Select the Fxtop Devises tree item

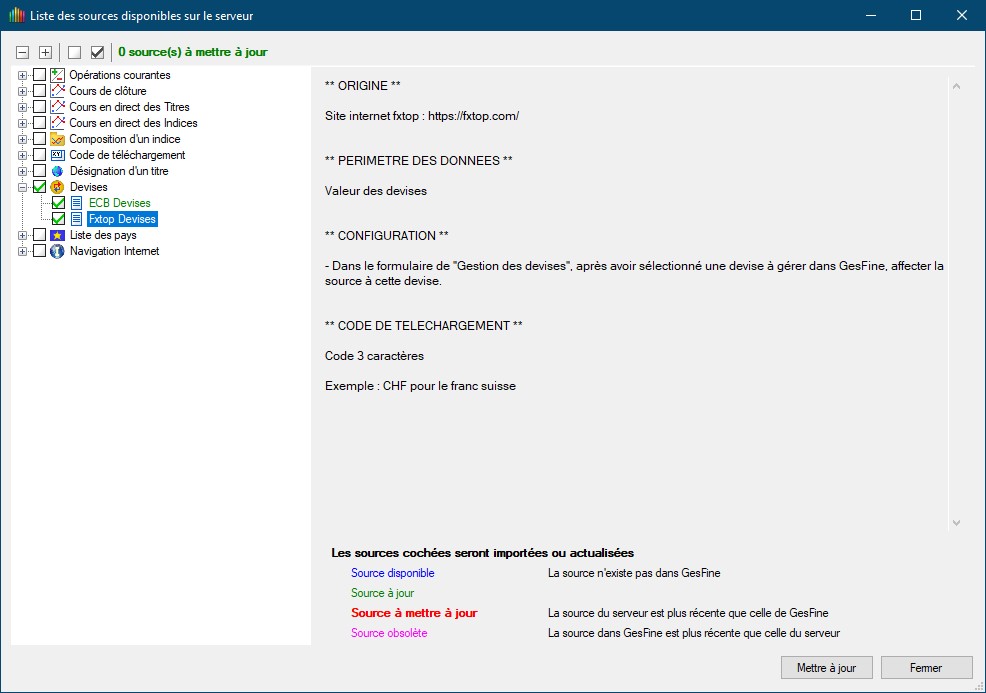coord(121,219)
